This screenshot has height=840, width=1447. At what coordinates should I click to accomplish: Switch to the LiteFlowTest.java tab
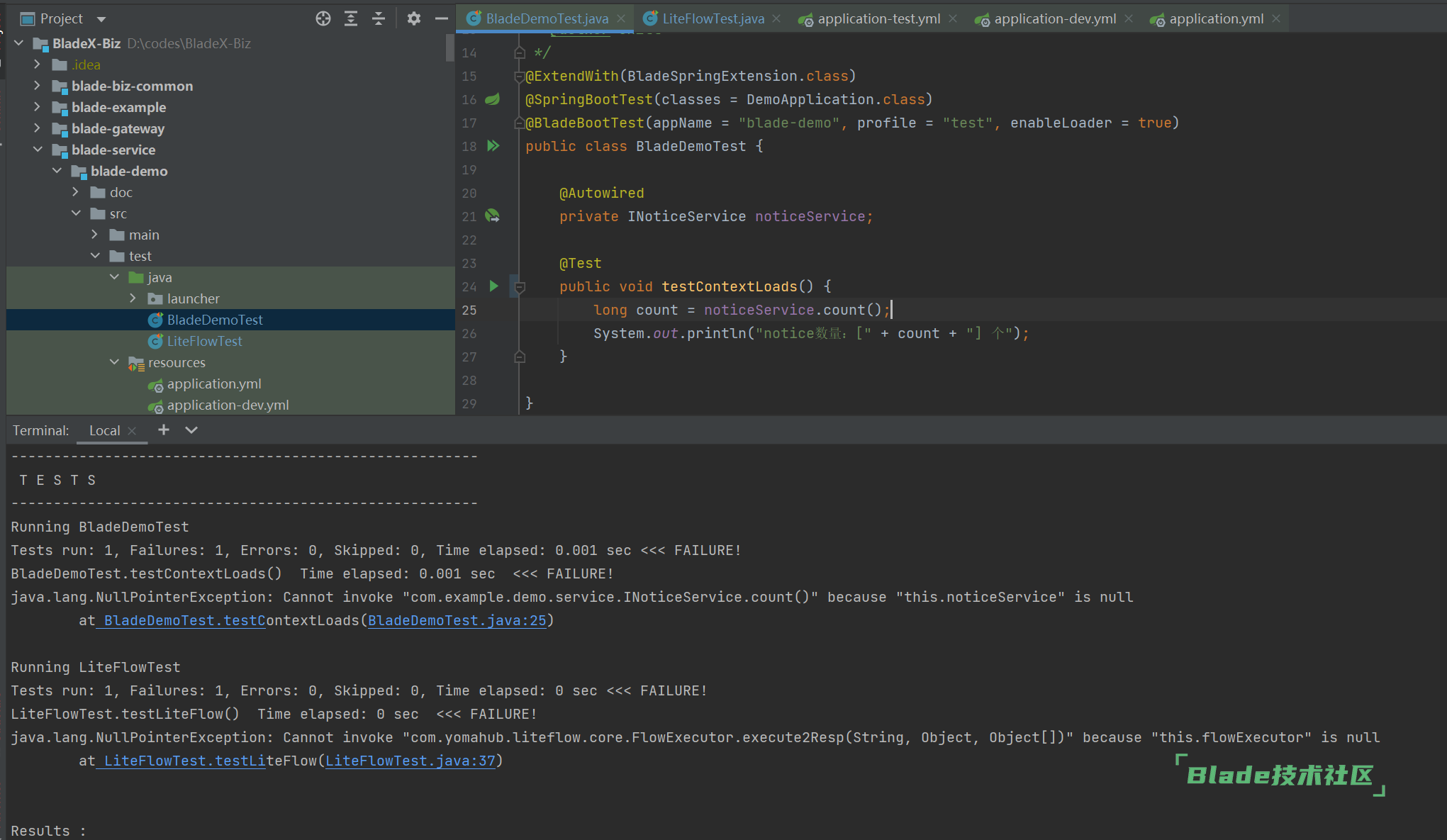click(713, 18)
